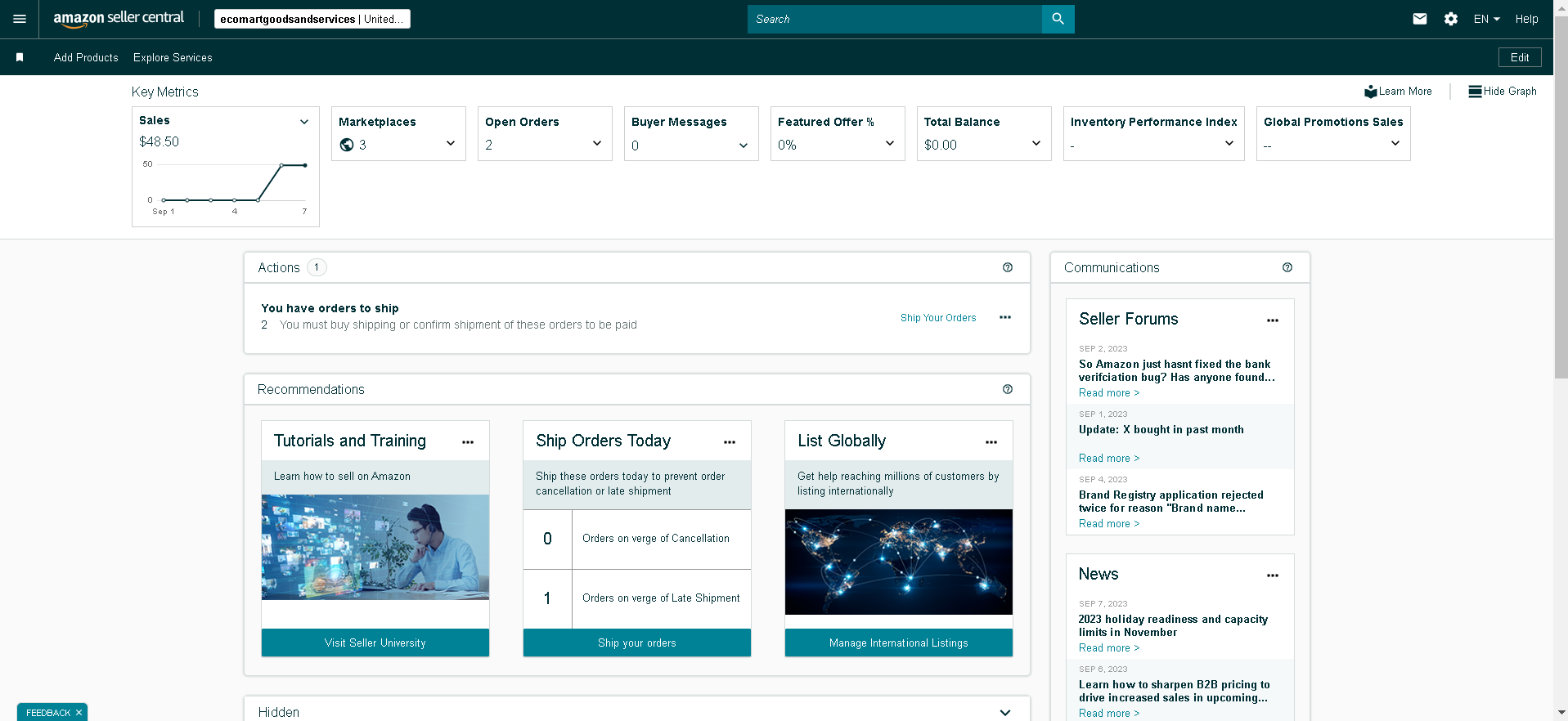Click into the Search input field

[895, 19]
